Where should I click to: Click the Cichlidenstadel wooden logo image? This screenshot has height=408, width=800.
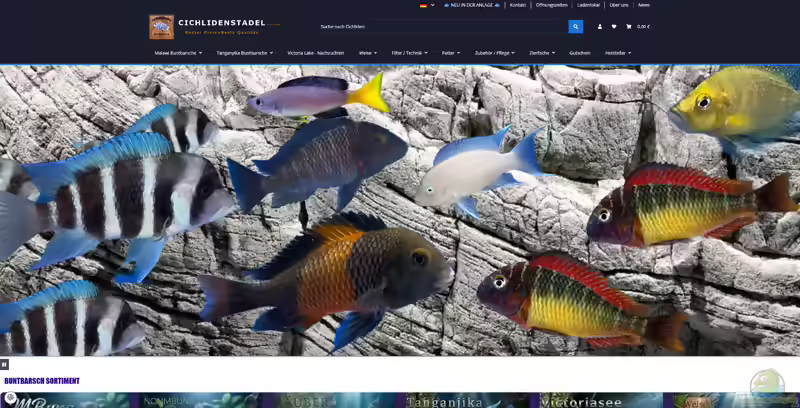tap(161, 27)
